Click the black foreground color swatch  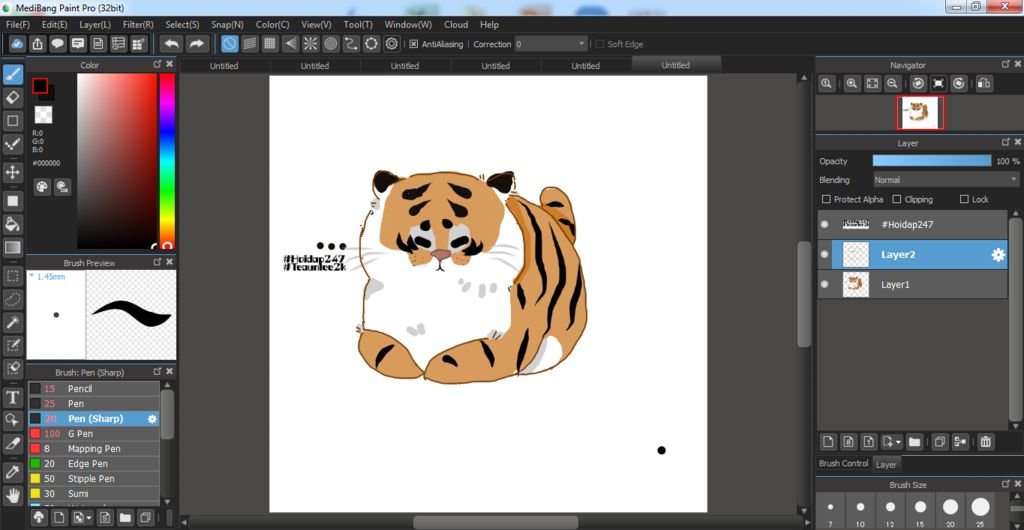coord(40,86)
